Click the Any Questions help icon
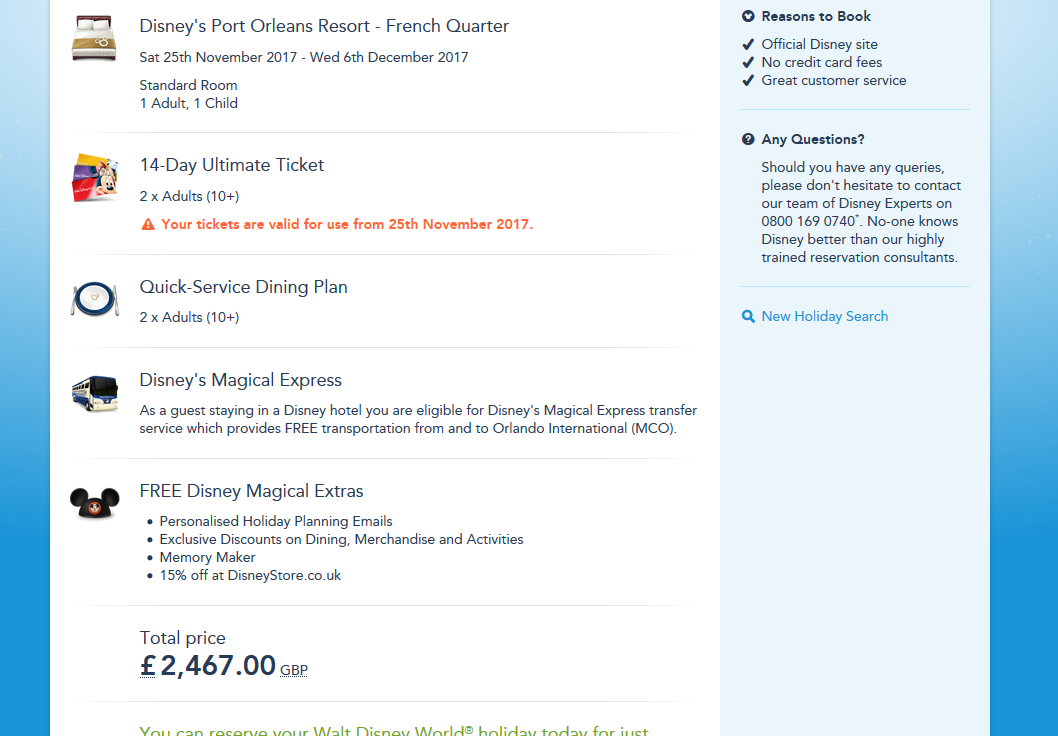1058x736 pixels. click(x=748, y=139)
